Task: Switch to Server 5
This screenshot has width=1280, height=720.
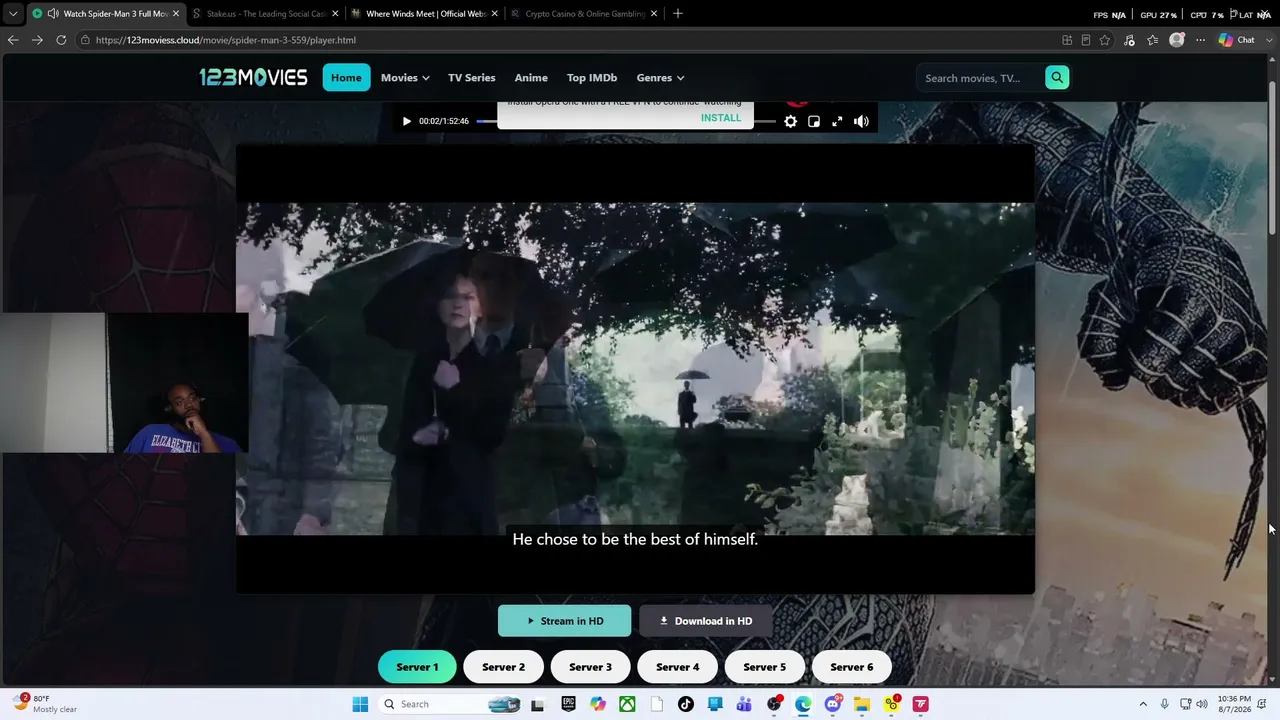Action: 764,667
